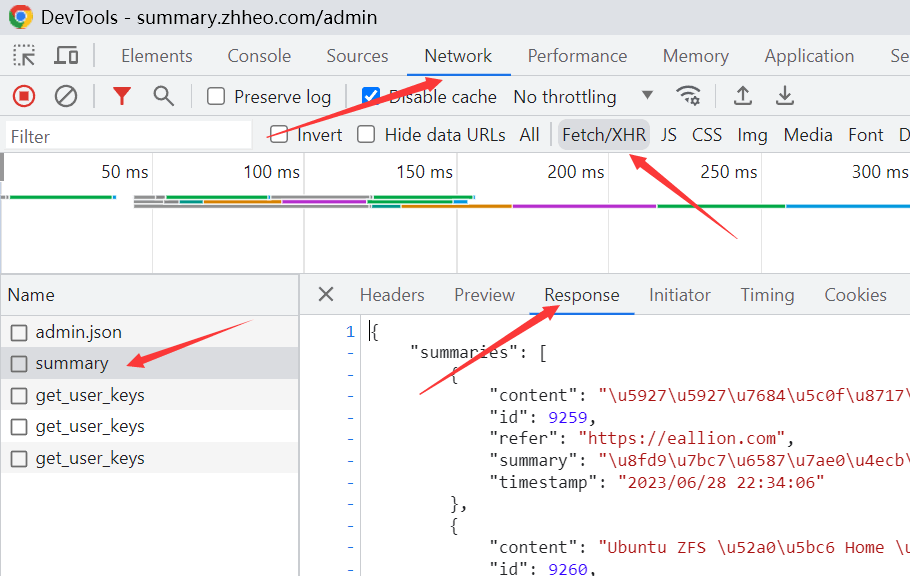Uncheck Disable cache checkbox

(x=371, y=97)
